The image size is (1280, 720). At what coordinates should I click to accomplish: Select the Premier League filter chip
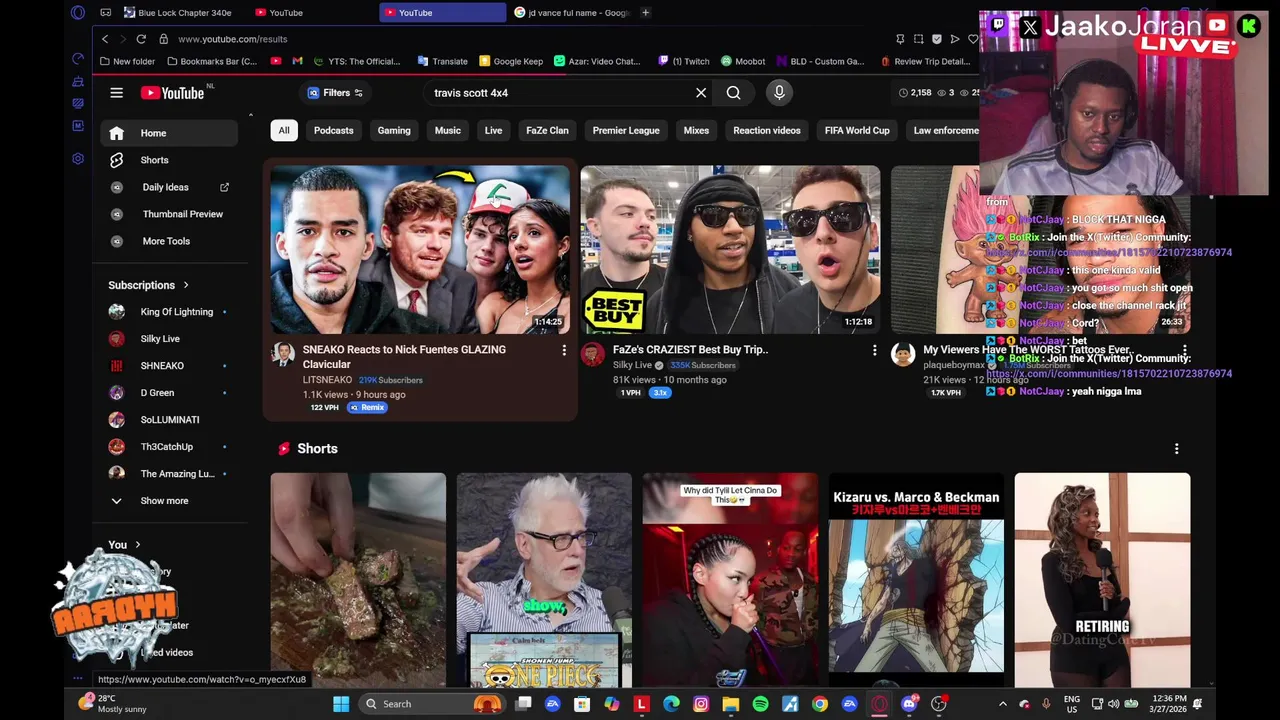pos(626,130)
